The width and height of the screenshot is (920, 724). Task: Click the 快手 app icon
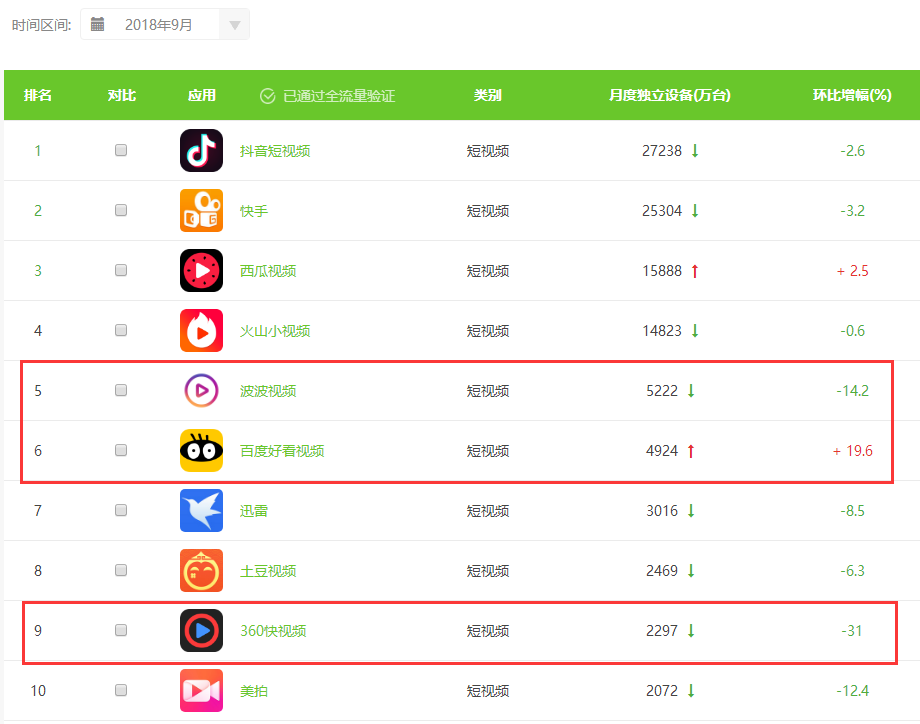pos(201,211)
